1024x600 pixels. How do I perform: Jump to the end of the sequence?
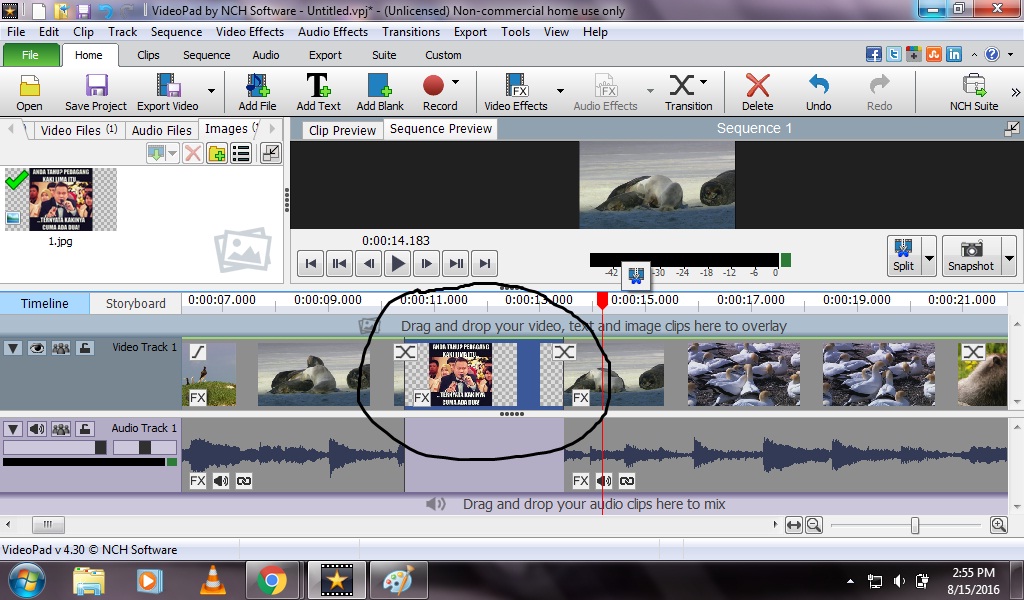coord(485,264)
